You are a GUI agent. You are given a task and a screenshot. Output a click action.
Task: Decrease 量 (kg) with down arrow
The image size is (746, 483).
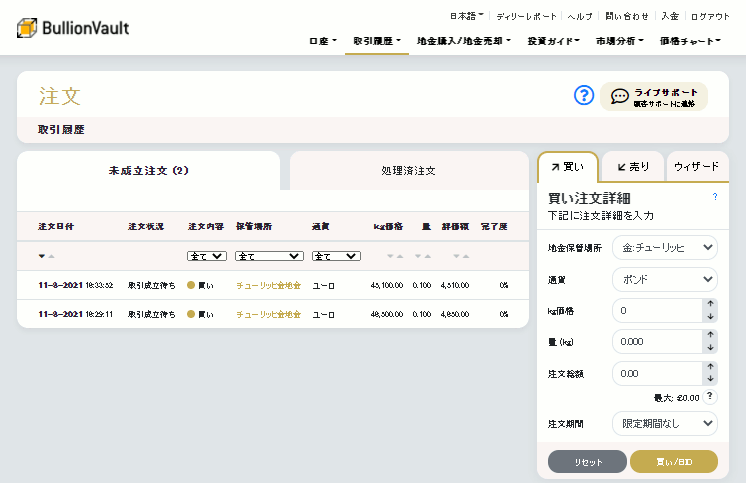(x=710, y=348)
